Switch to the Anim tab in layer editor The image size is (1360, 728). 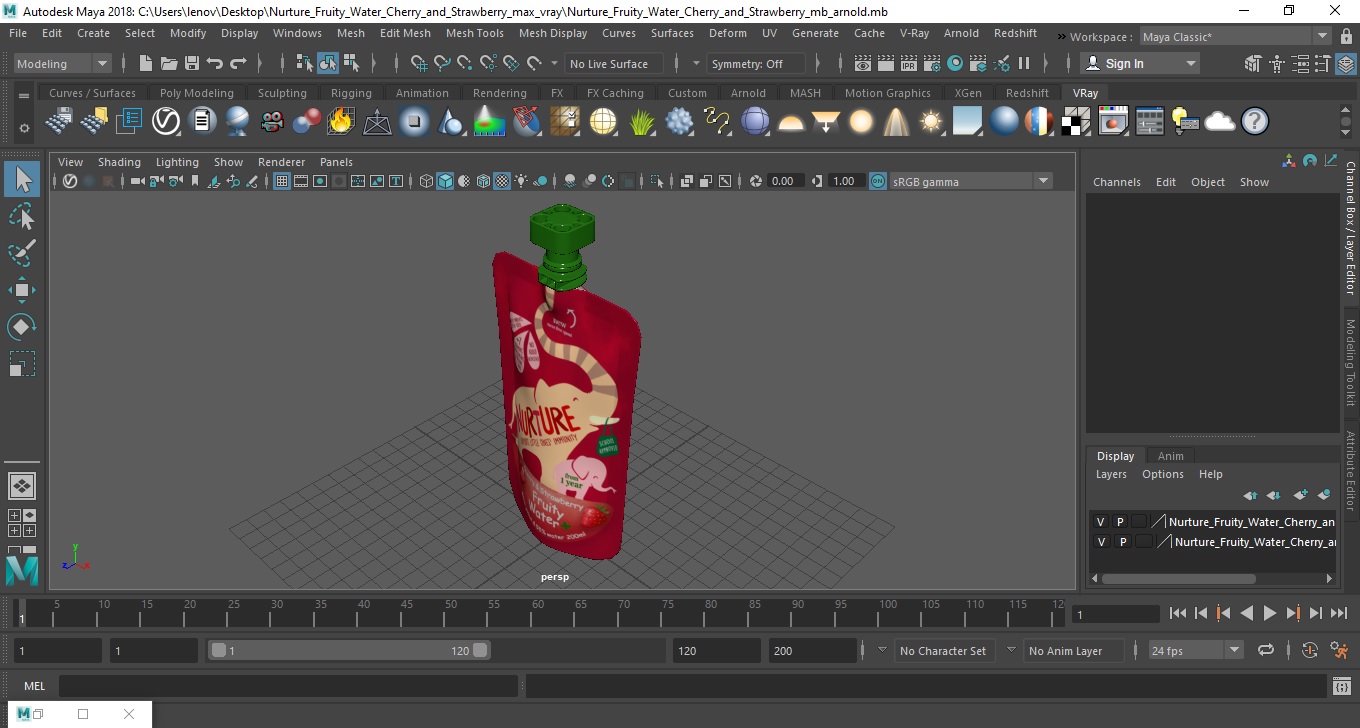click(1170, 456)
